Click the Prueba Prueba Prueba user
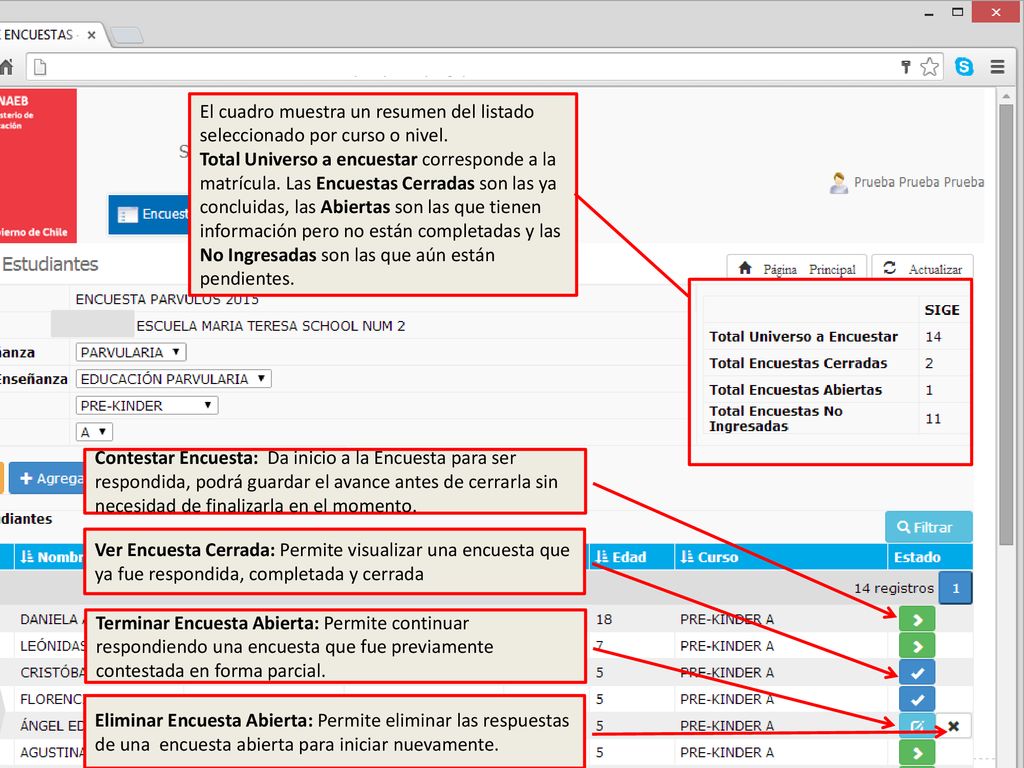This screenshot has width=1024, height=768. pyautogui.click(x=919, y=182)
